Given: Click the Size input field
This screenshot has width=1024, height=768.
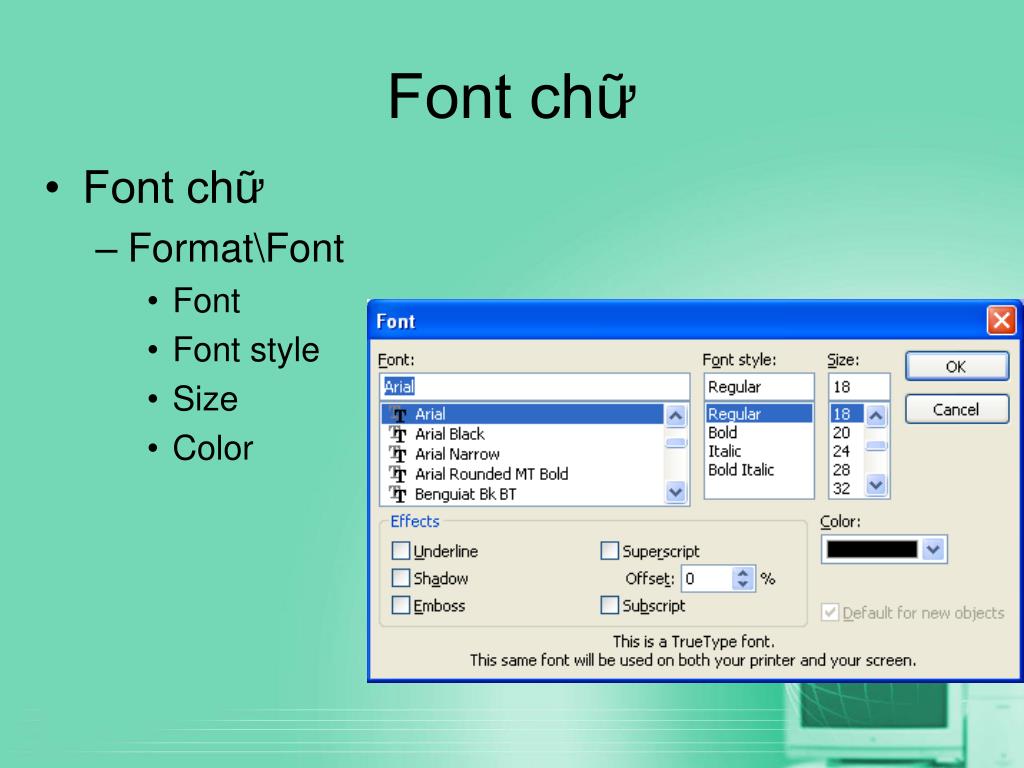Looking at the screenshot, I should pyautogui.click(x=859, y=387).
